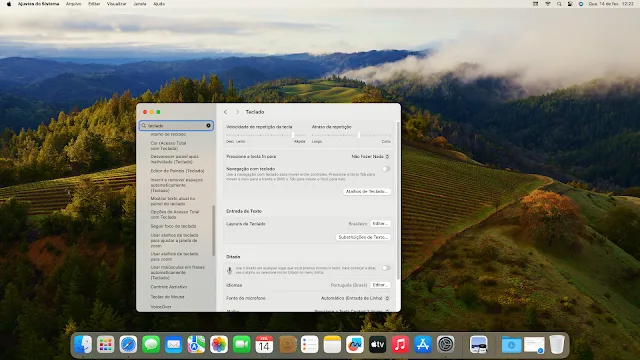Click Editar next to Layouts de Teclado

click(x=380, y=224)
